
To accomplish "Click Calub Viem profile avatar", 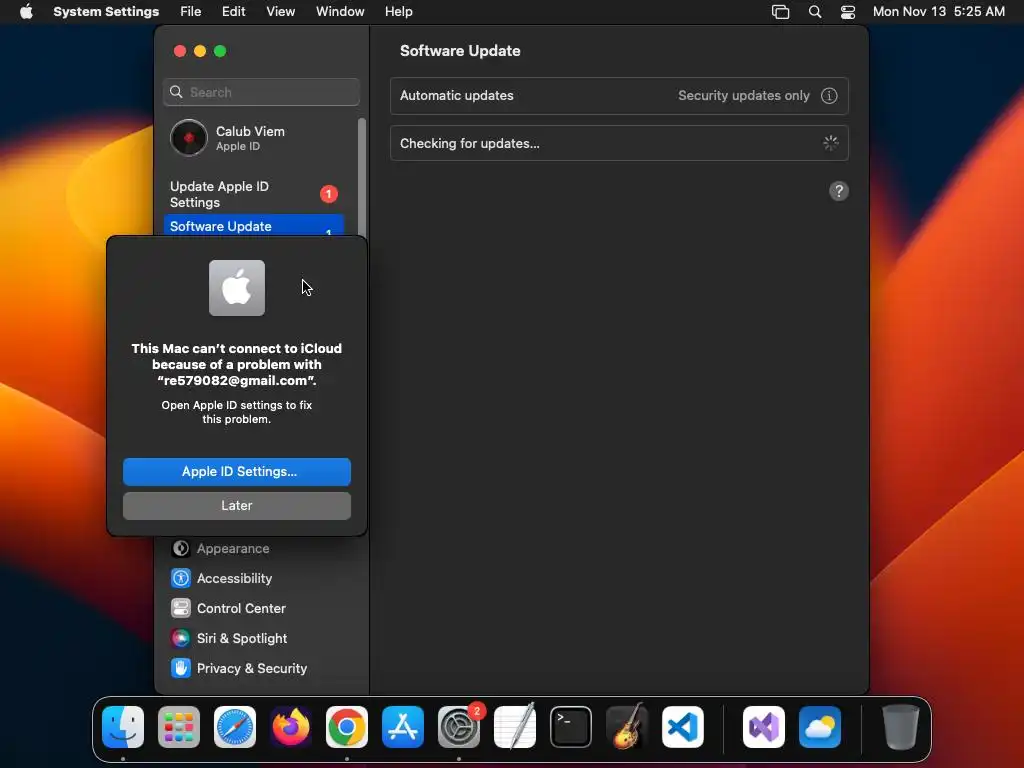I will [189, 138].
